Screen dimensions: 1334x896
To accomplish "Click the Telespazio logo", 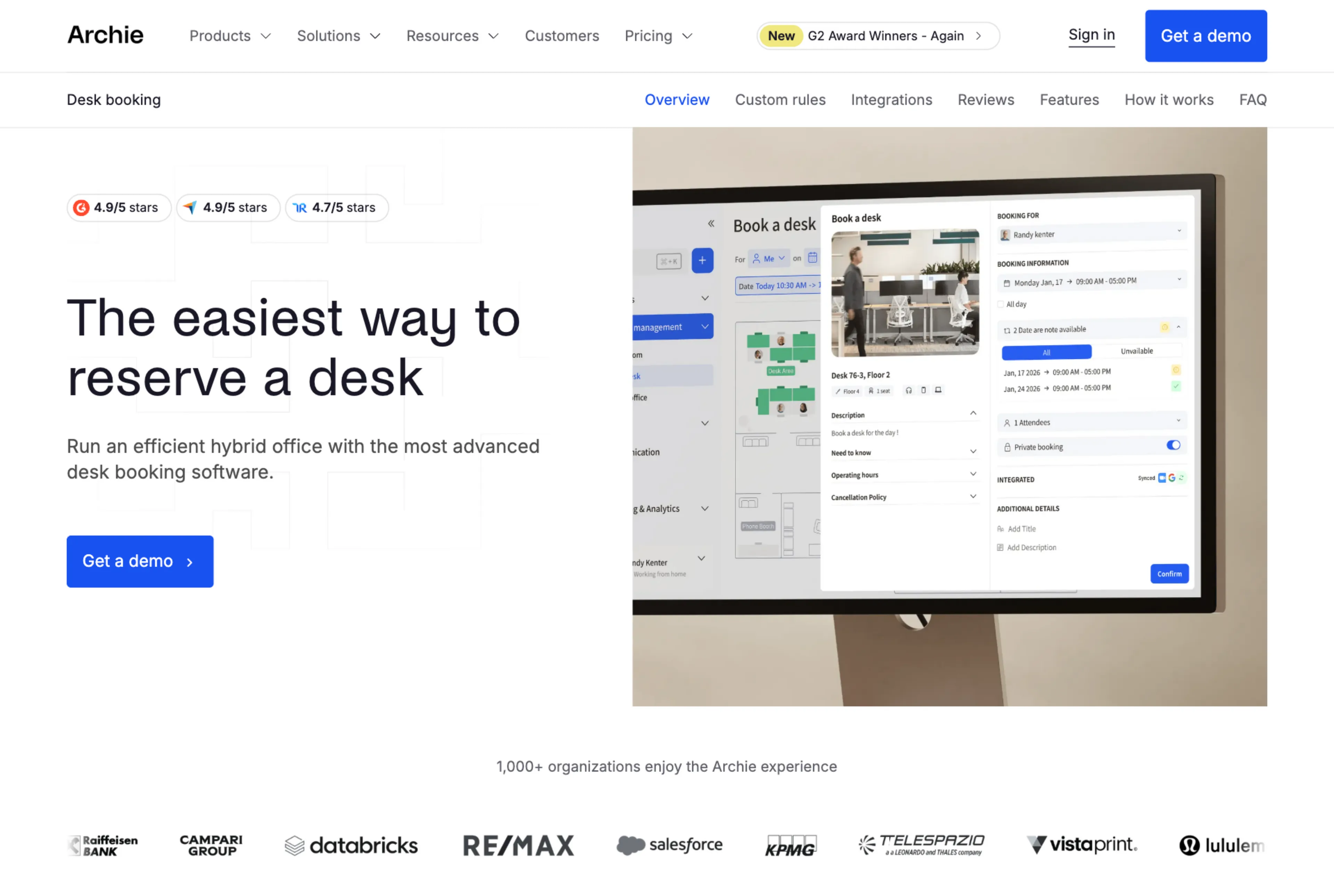I will 921,845.
